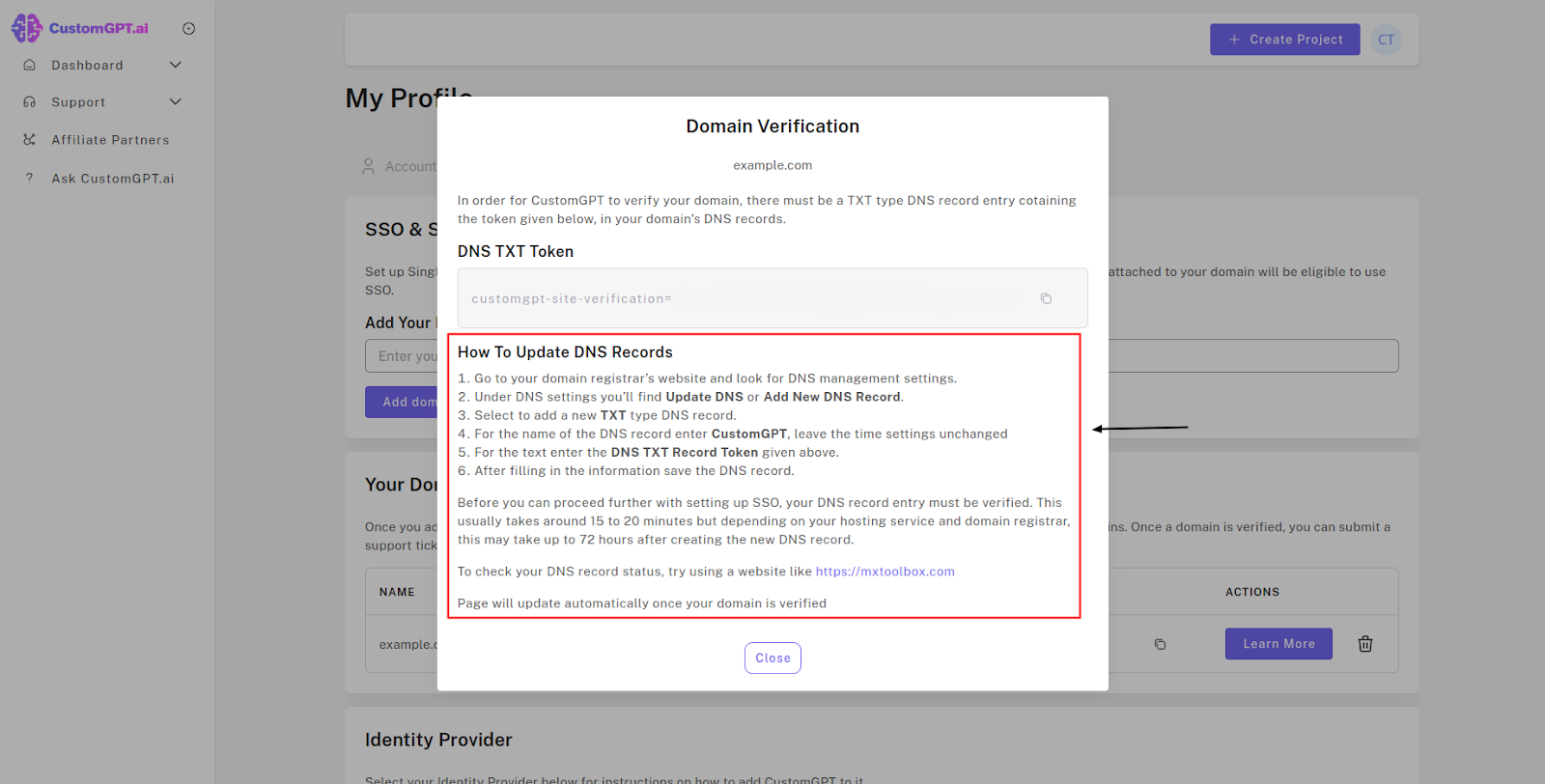Click the How To Update DNS Records heading
This screenshot has height=784, width=1545.
pyautogui.click(x=565, y=352)
